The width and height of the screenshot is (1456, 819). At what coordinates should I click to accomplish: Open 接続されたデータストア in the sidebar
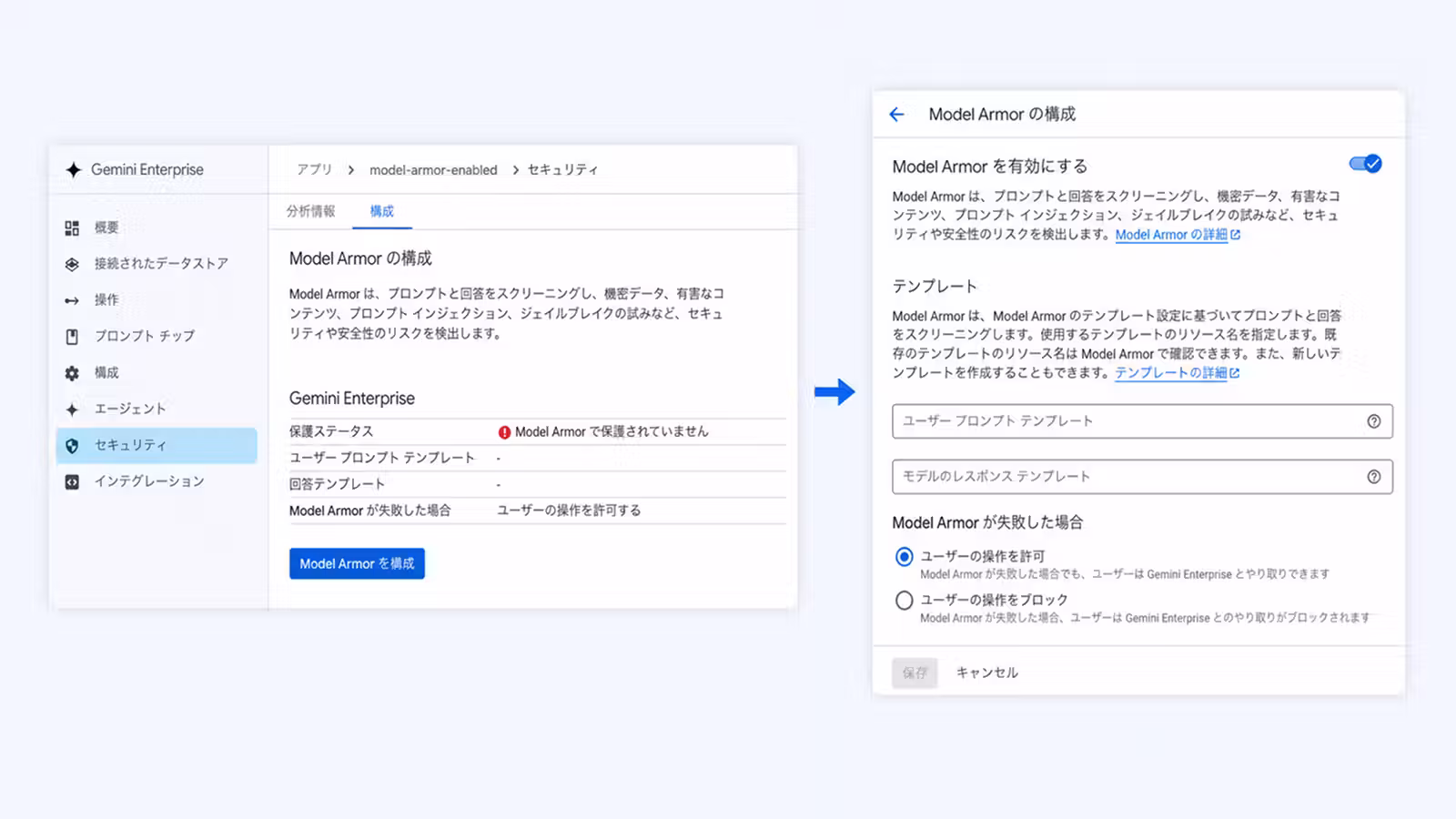[161, 264]
